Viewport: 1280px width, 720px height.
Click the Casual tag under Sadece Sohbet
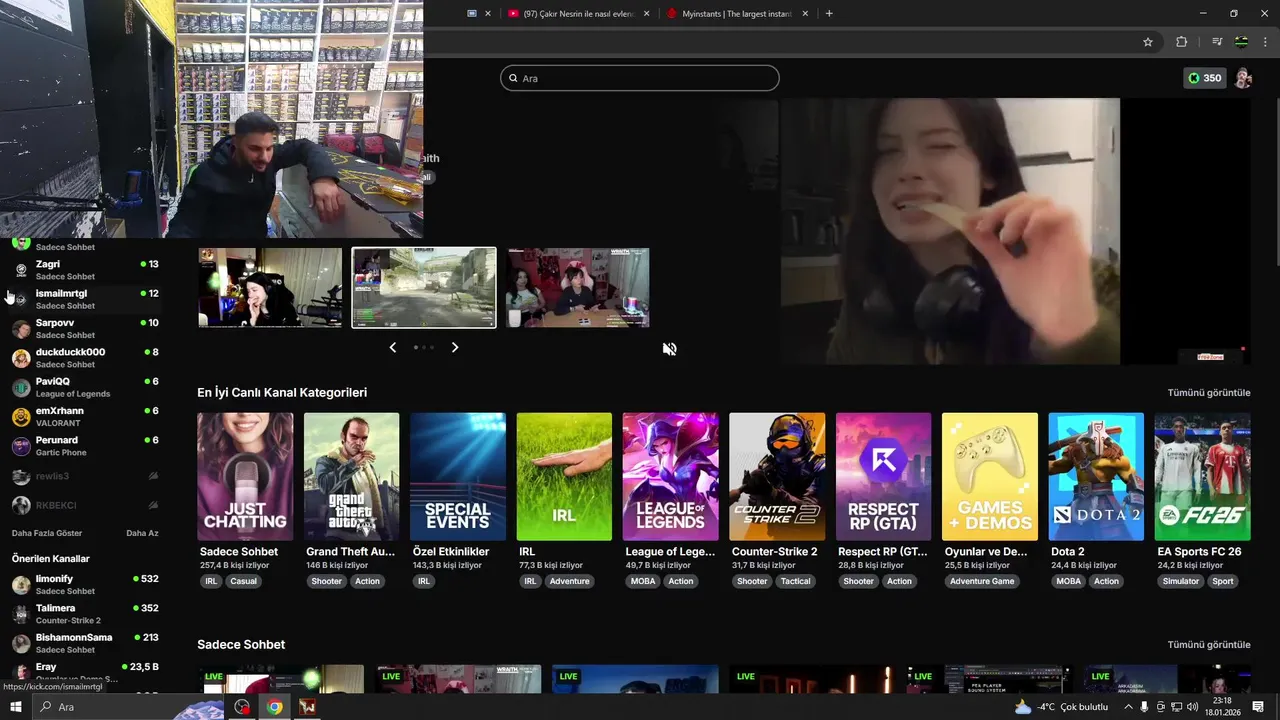coord(243,581)
